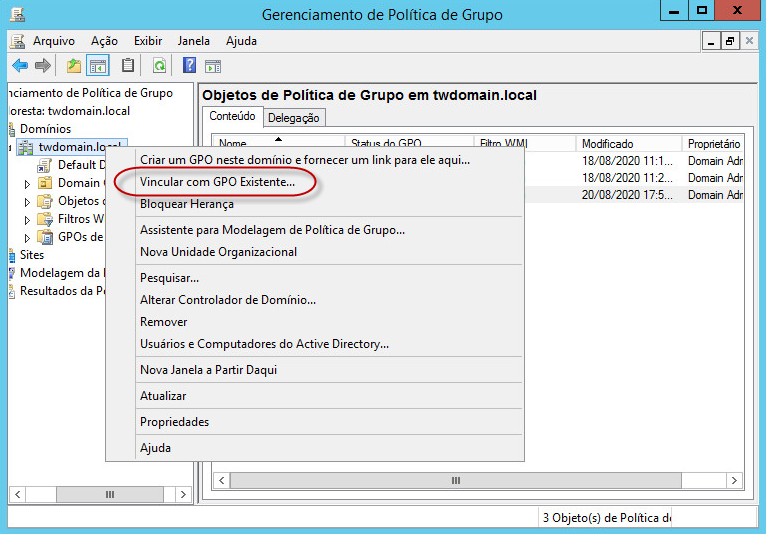766x534 pixels.
Task: Click right arrow of tree pane scrollbar
Action: pyautogui.click(x=183, y=494)
